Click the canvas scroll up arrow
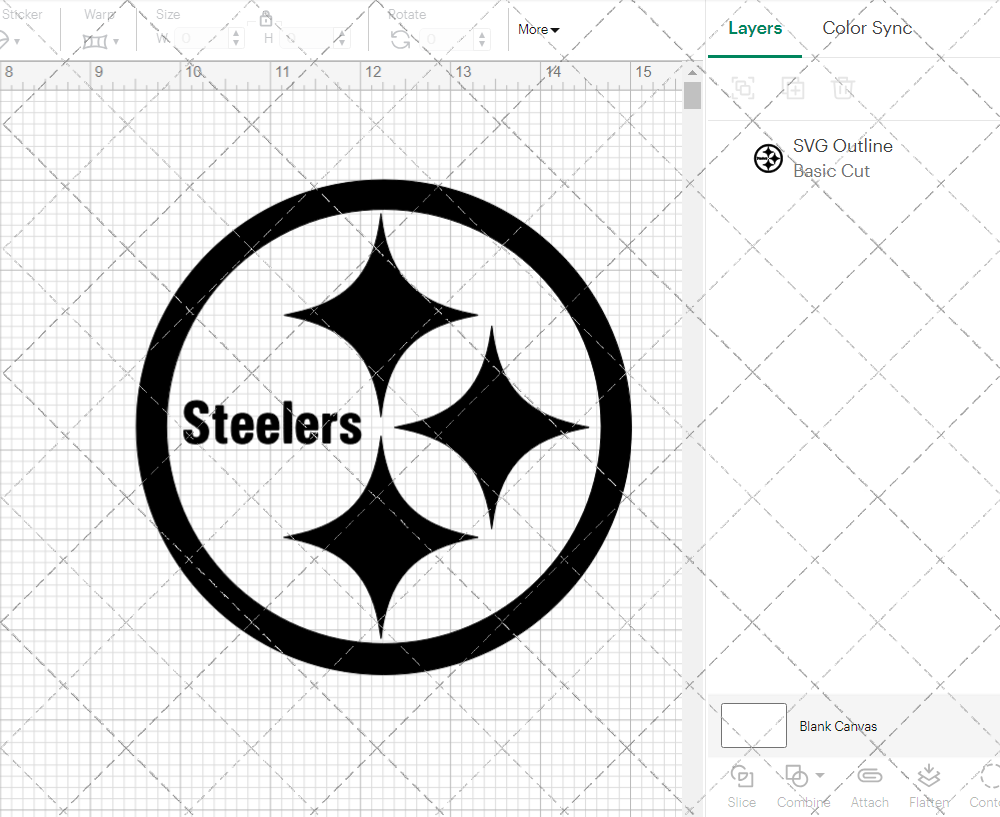Image resolution: width=1000 pixels, height=817 pixels. pyautogui.click(x=693, y=72)
